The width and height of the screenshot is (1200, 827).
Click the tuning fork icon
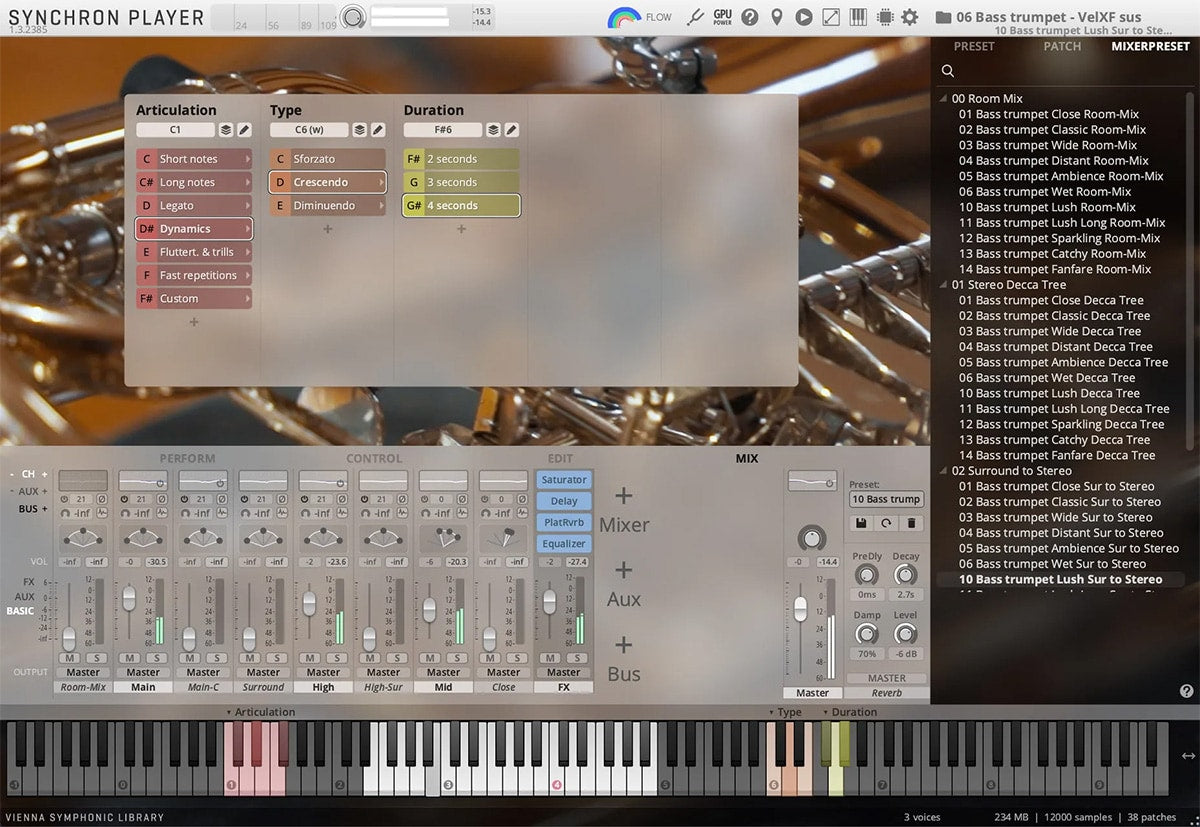pyautogui.click(x=697, y=17)
